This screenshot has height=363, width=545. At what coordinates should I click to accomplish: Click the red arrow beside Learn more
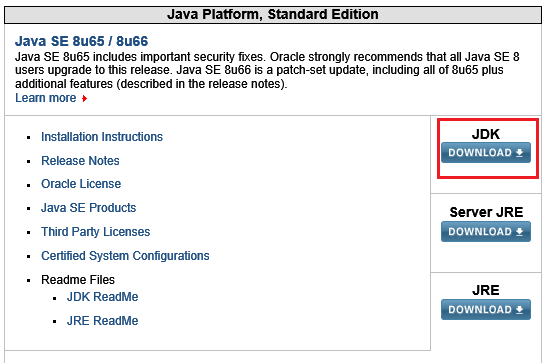click(84, 99)
